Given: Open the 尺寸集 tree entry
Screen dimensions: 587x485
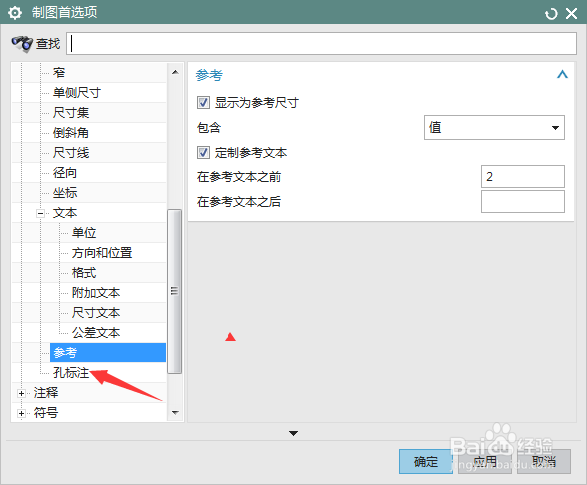Looking at the screenshot, I should click(x=71, y=113).
